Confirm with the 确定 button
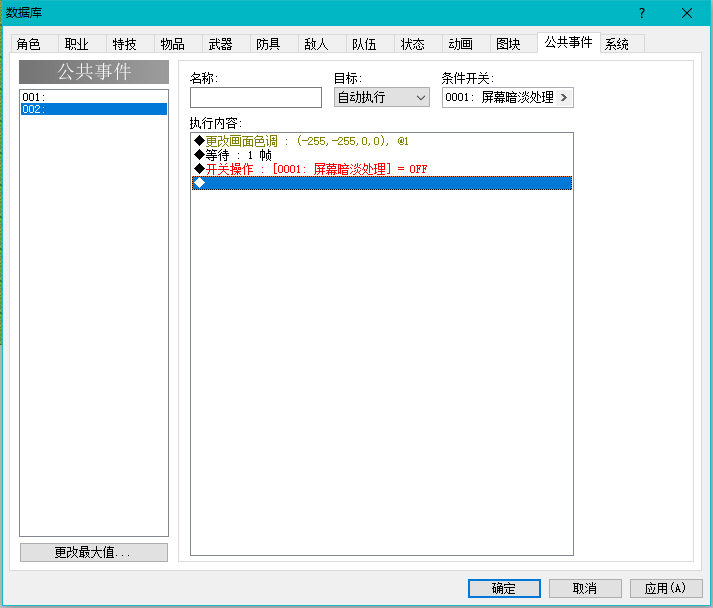Viewport: 713px width, 608px height. (504, 588)
